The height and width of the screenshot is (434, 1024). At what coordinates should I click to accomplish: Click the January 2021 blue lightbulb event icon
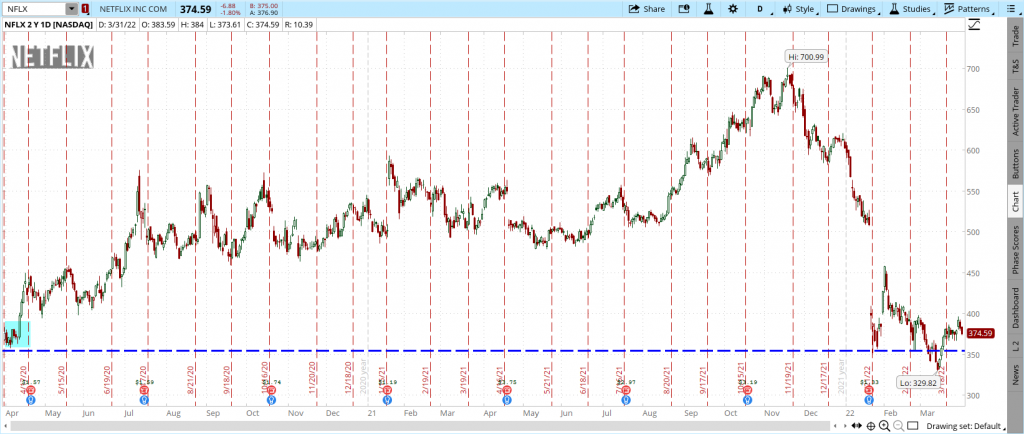[387, 400]
